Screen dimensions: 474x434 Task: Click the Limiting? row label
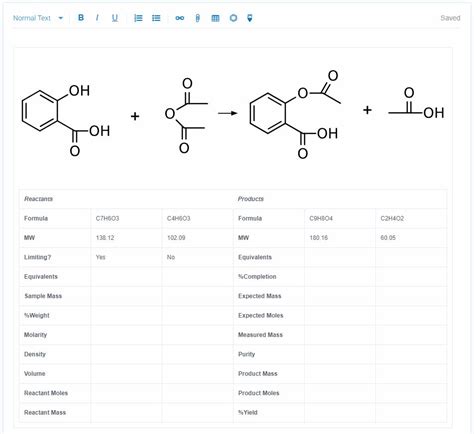tap(37, 257)
